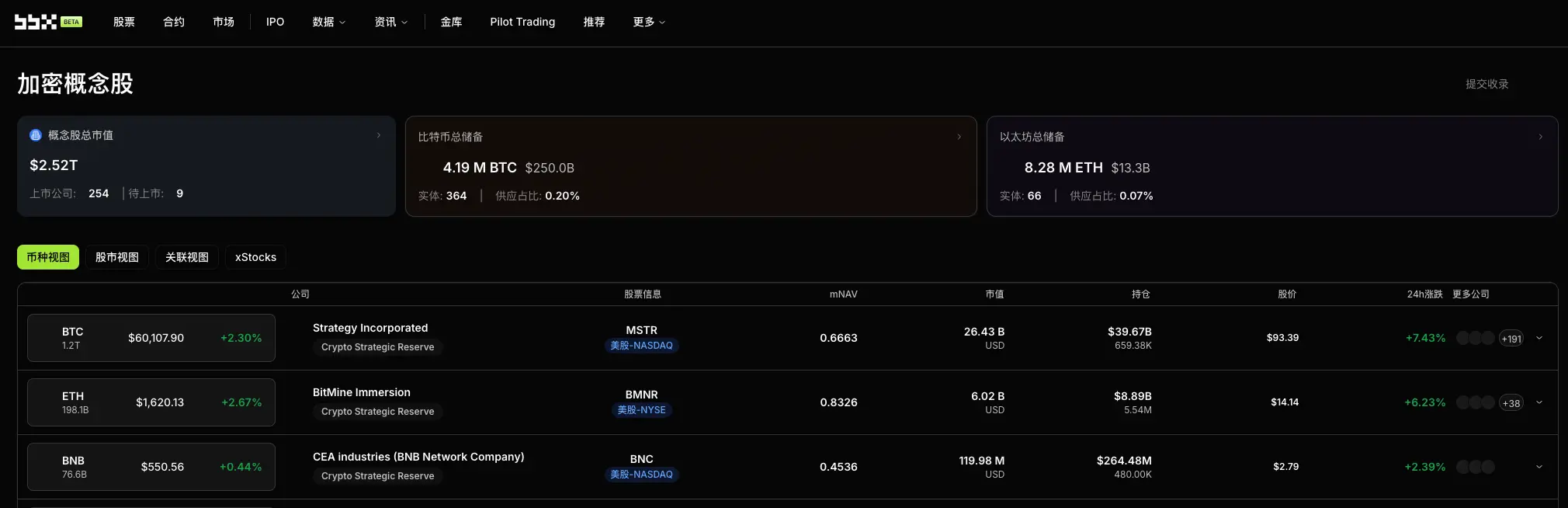
Task: Click the 6.02 B market cap value
Action: (x=988, y=396)
